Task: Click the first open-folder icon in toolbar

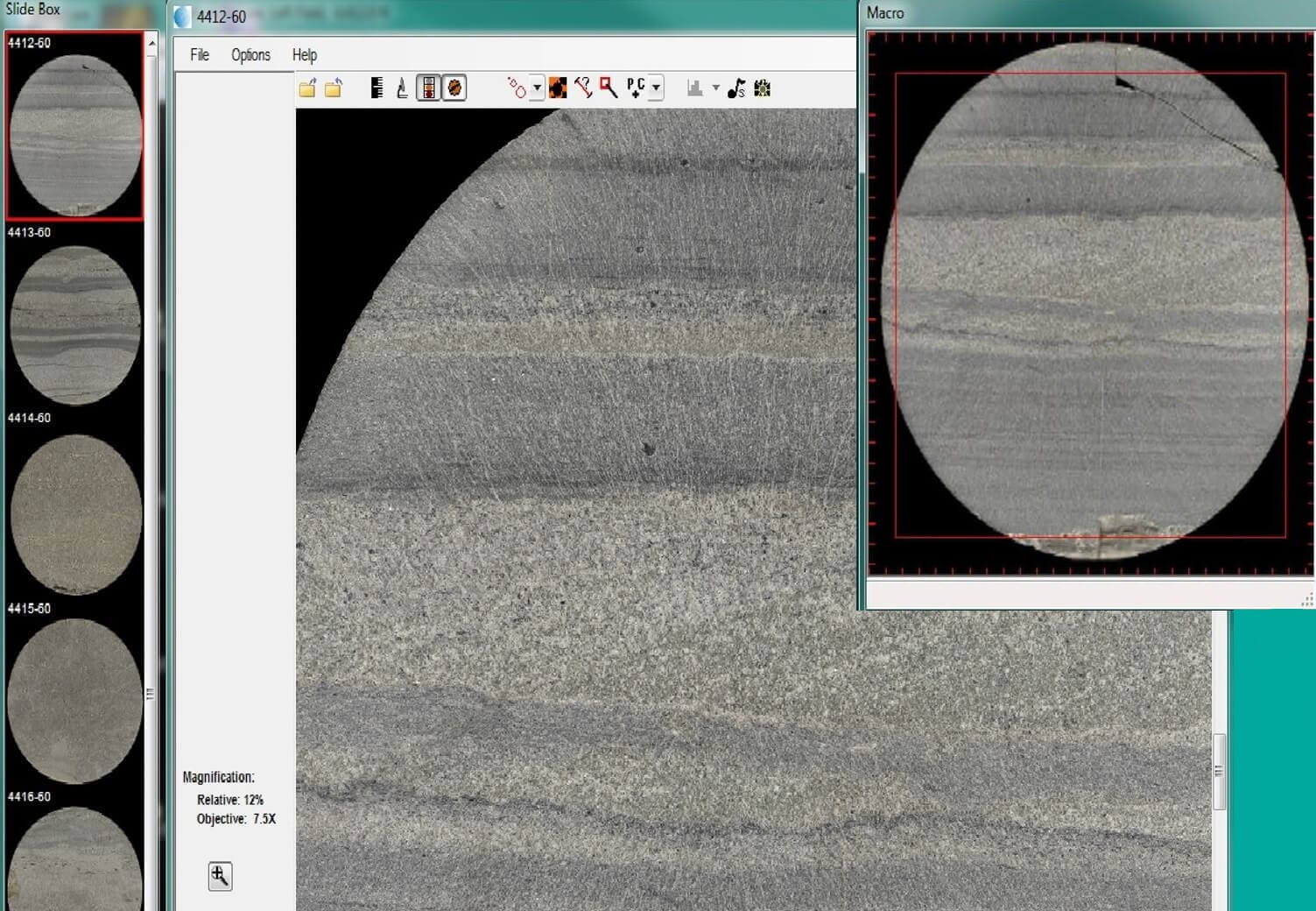Action: point(307,88)
